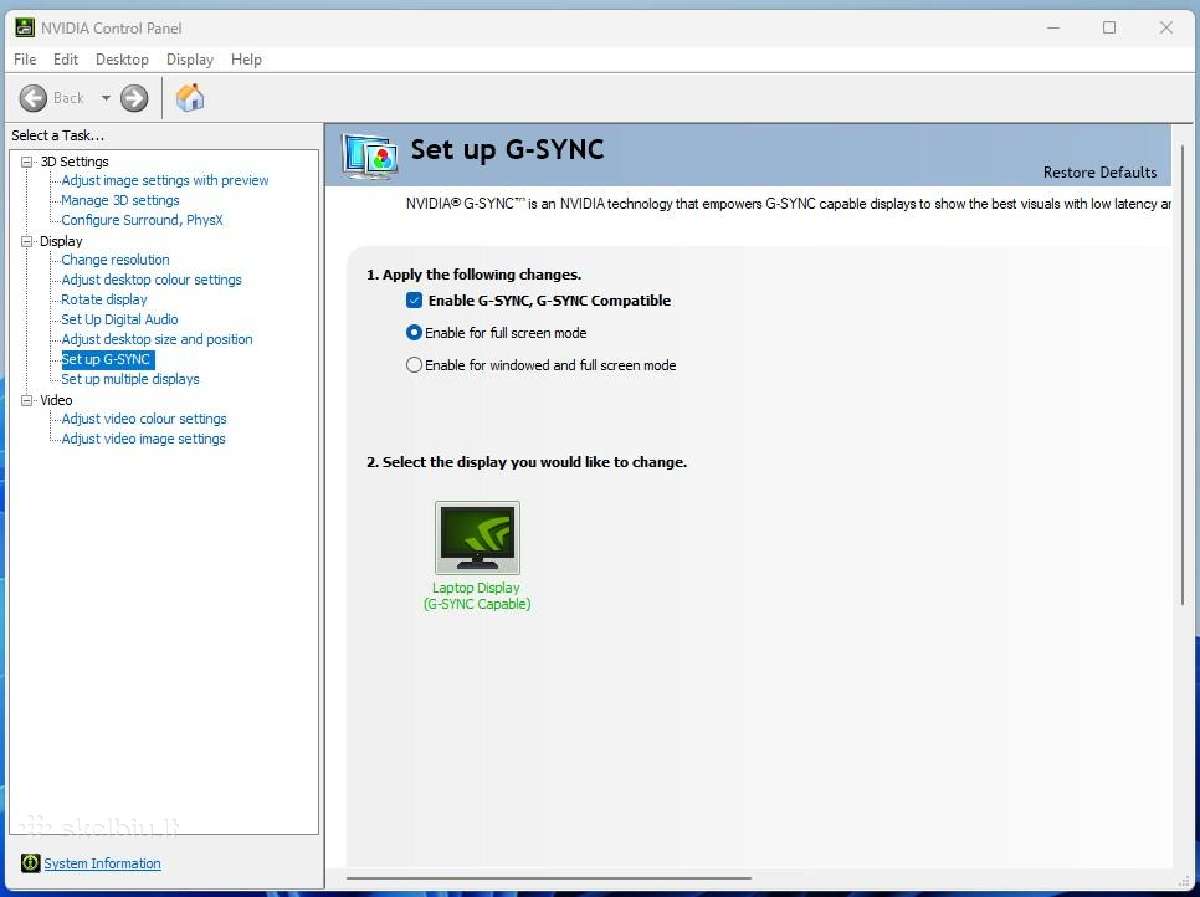Open the Desktop menu
This screenshot has width=1200, height=897.
pos(122,59)
